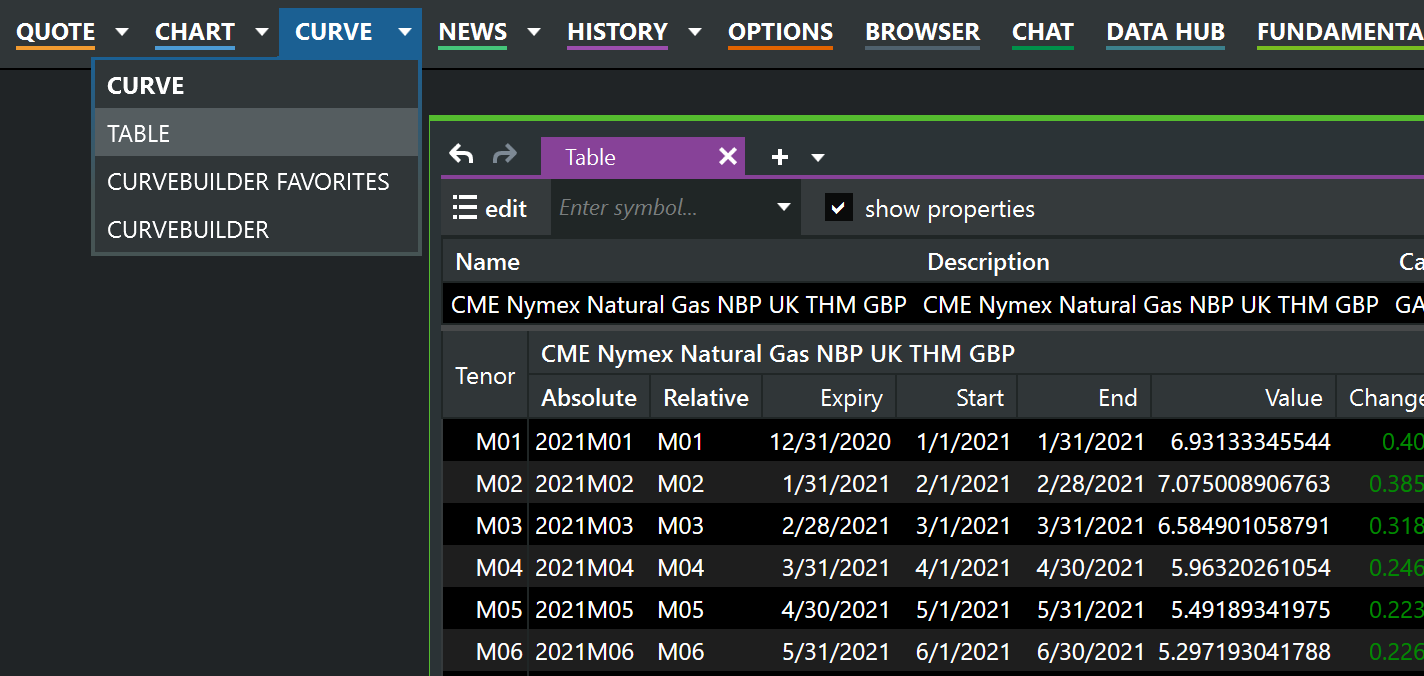Click end date 6/30/2021

click(1091, 652)
